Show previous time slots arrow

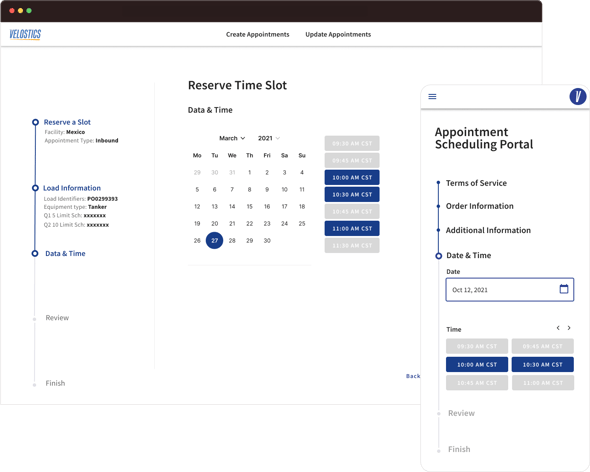click(x=558, y=328)
